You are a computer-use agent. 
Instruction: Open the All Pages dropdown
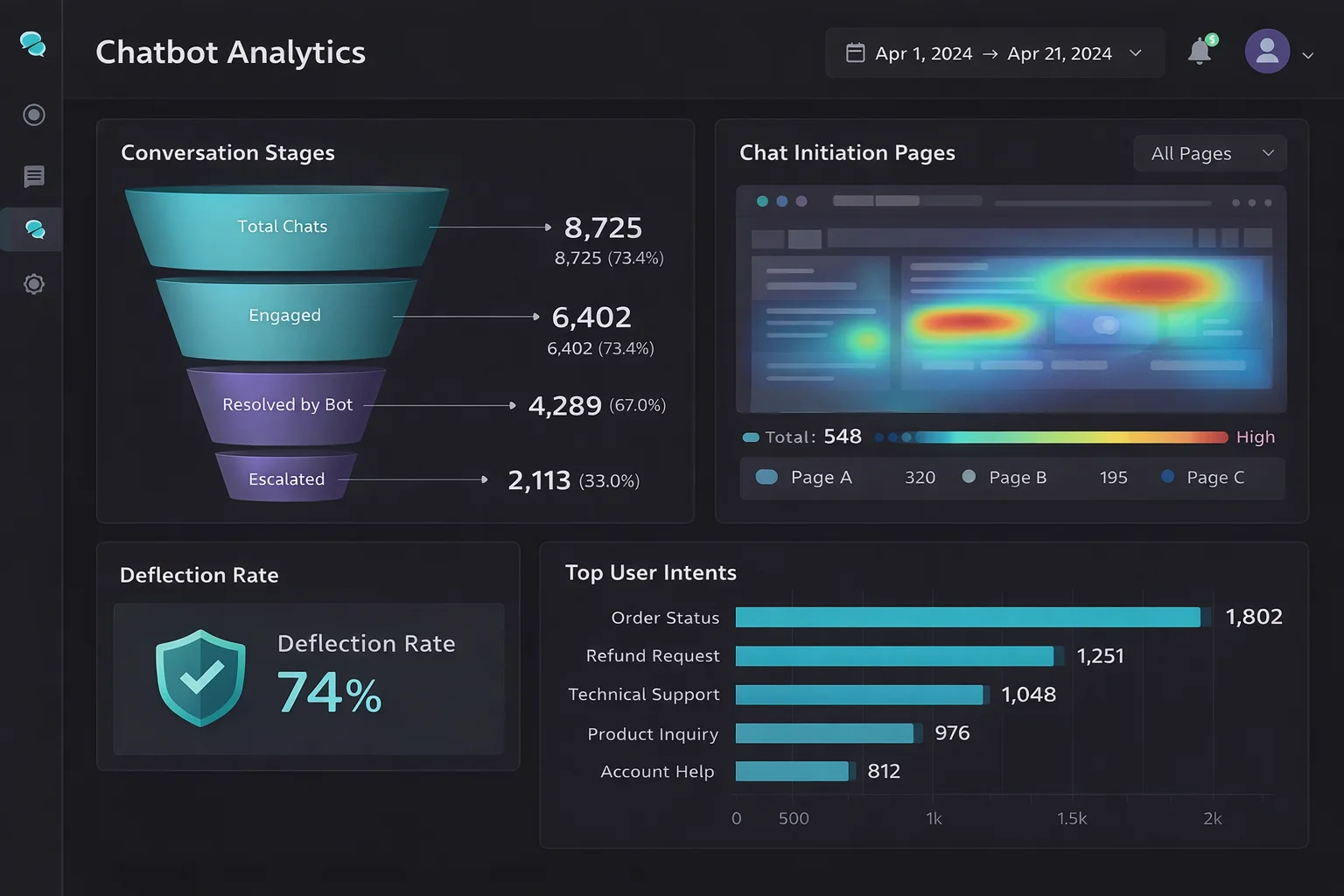pos(1209,153)
